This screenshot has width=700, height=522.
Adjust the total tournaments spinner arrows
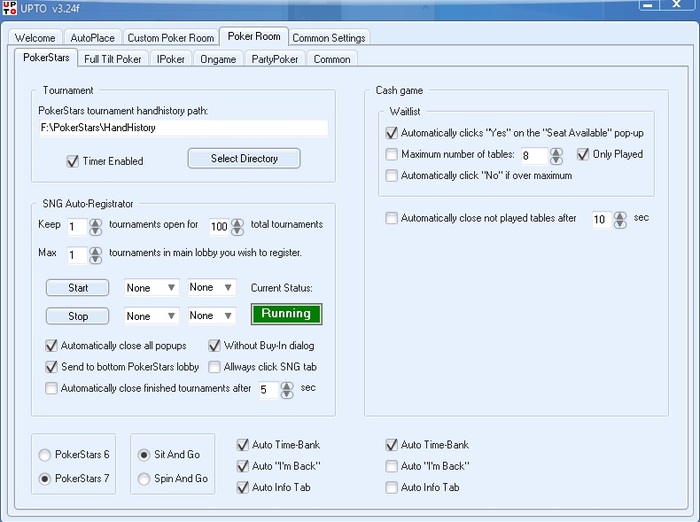(x=238, y=226)
